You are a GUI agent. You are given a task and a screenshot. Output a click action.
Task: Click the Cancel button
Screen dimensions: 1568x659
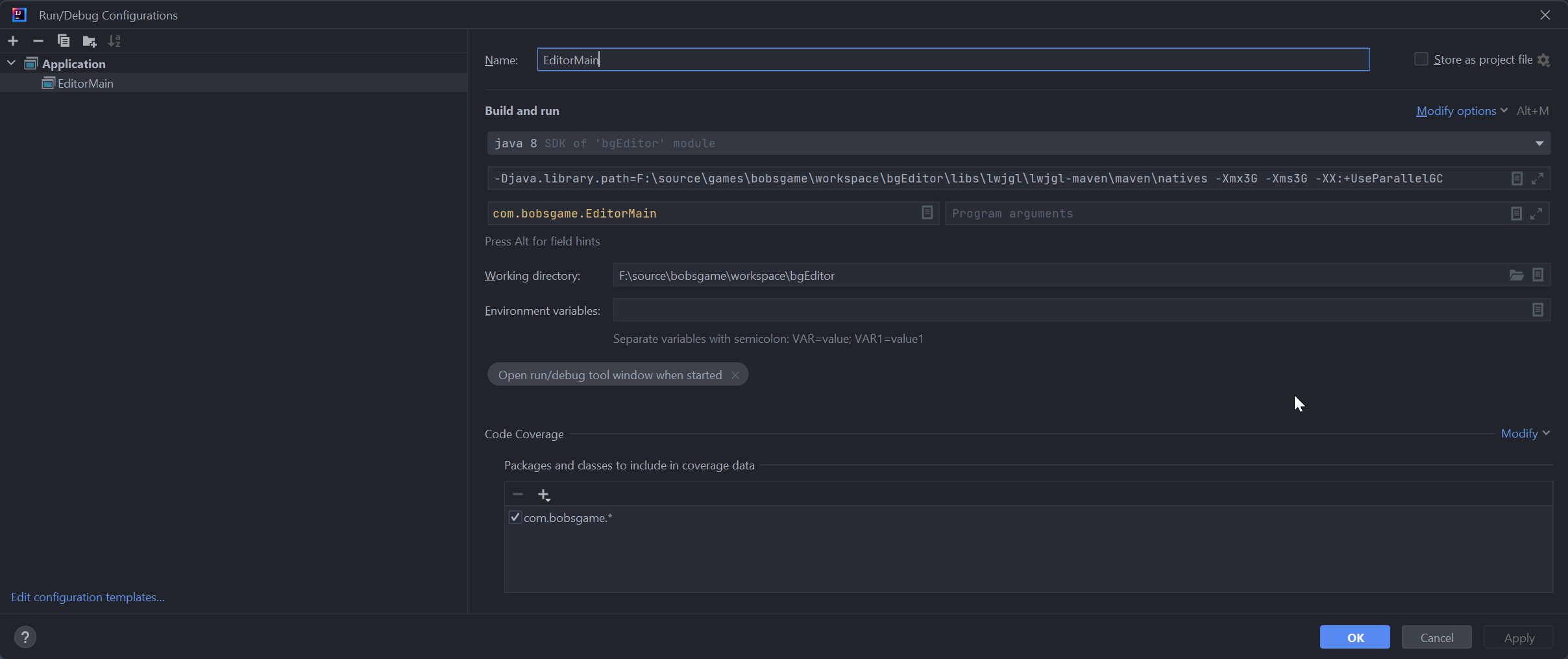(1437, 638)
